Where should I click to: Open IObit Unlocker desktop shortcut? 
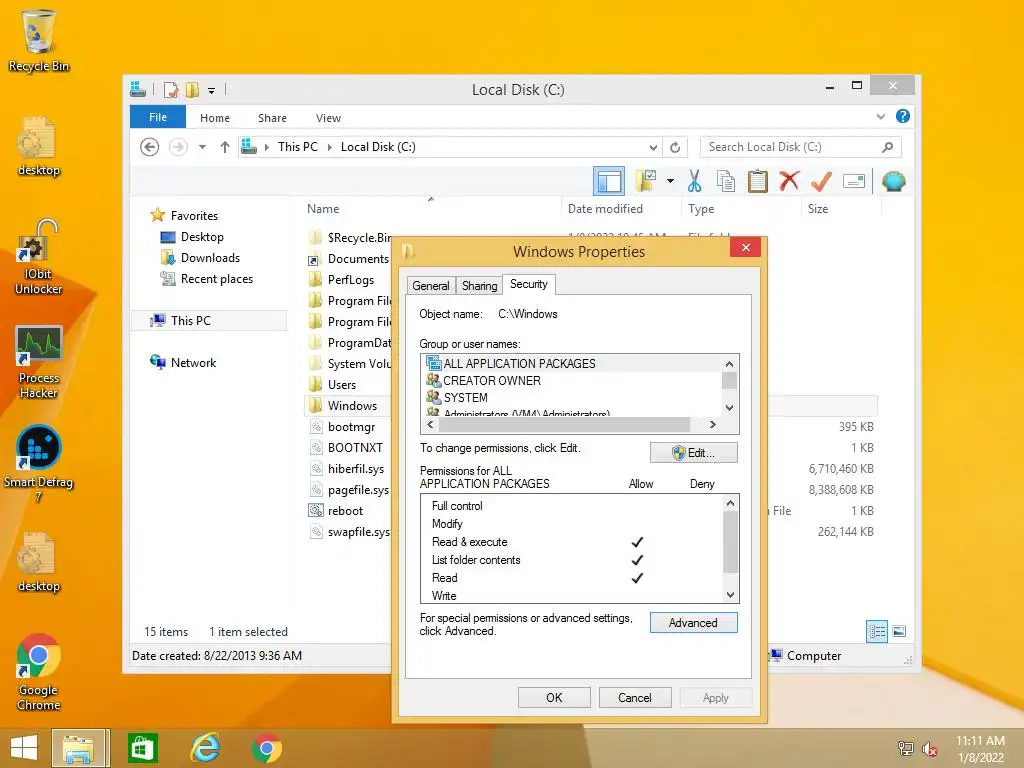tap(39, 257)
